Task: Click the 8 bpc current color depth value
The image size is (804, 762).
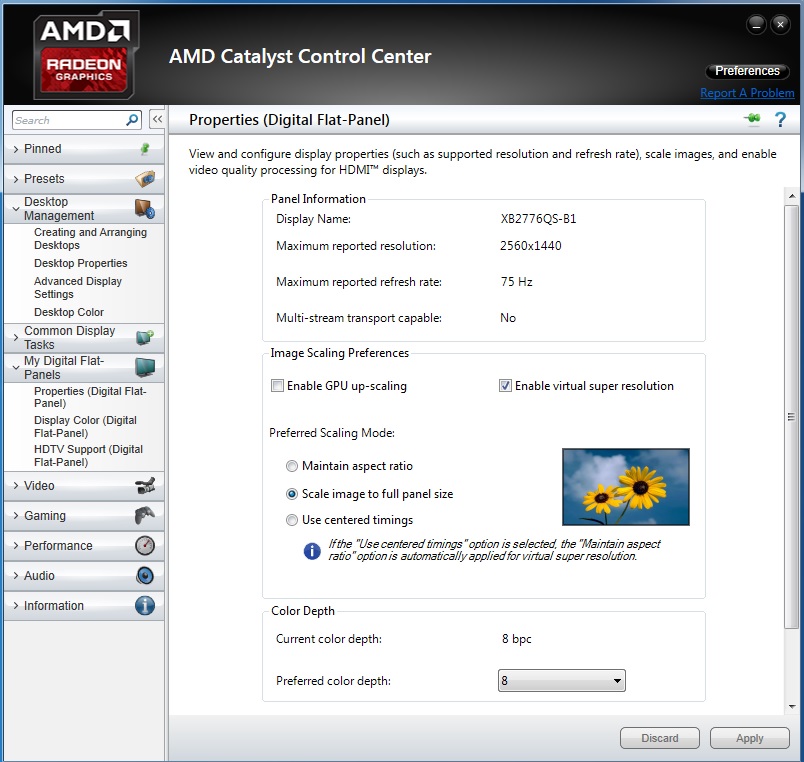Action: (516, 639)
